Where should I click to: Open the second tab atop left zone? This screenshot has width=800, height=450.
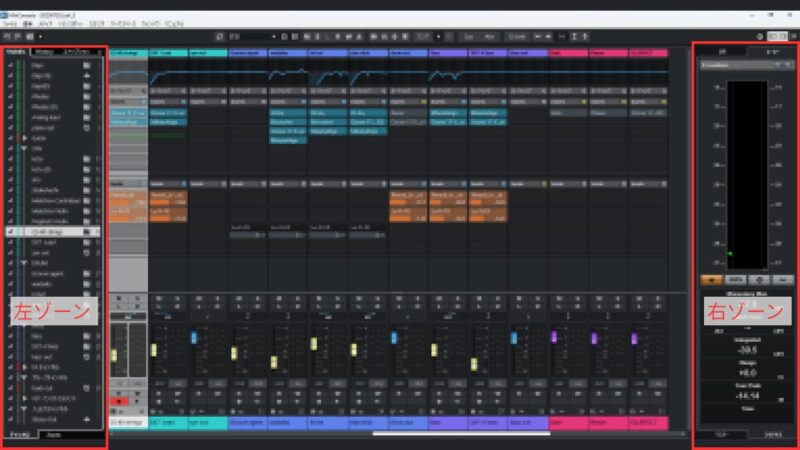(44, 52)
